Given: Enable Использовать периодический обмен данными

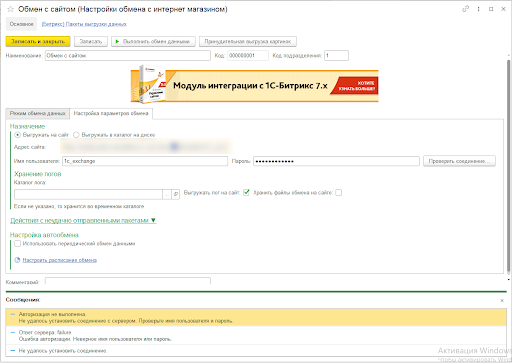Looking at the screenshot, I should coord(17,244).
